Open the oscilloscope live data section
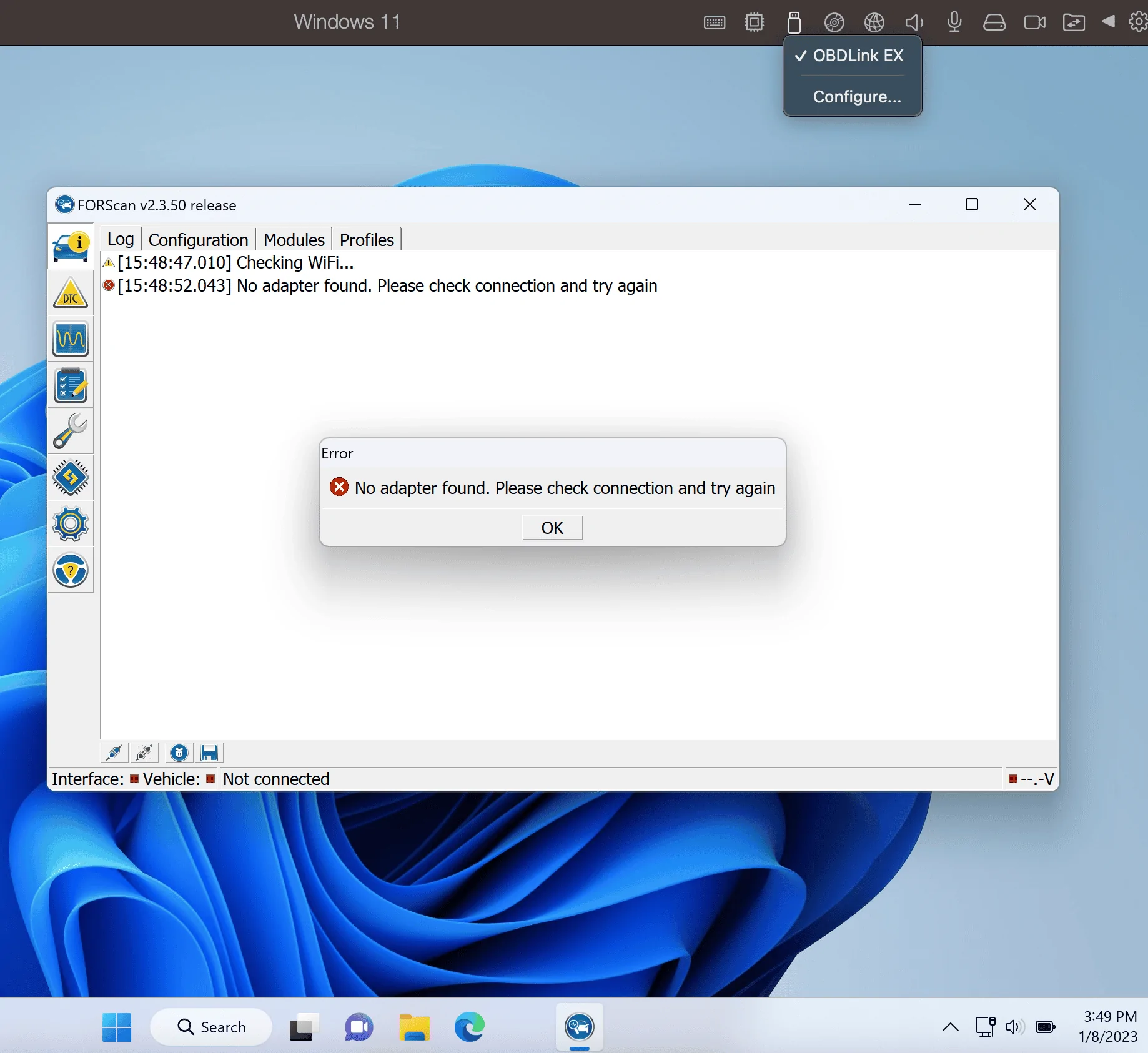1148x1053 pixels. pyautogui.click(x=71, y=339)
